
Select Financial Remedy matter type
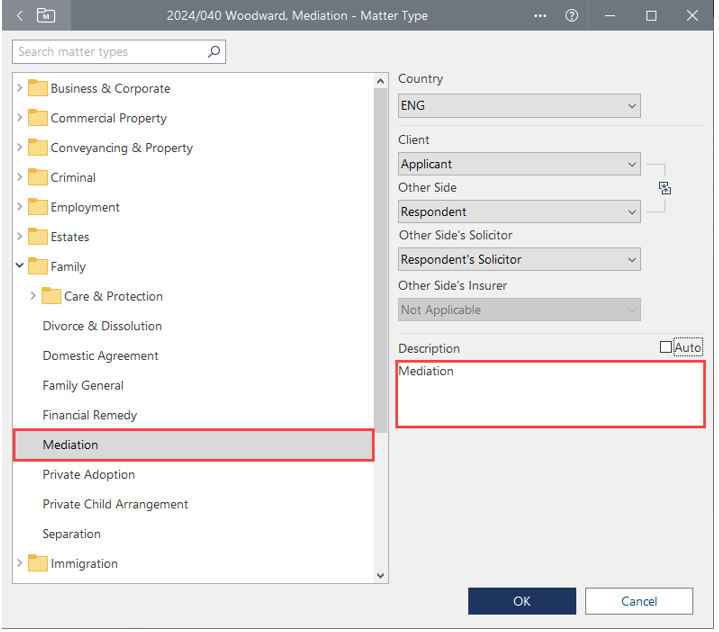(x=90, y=415)
